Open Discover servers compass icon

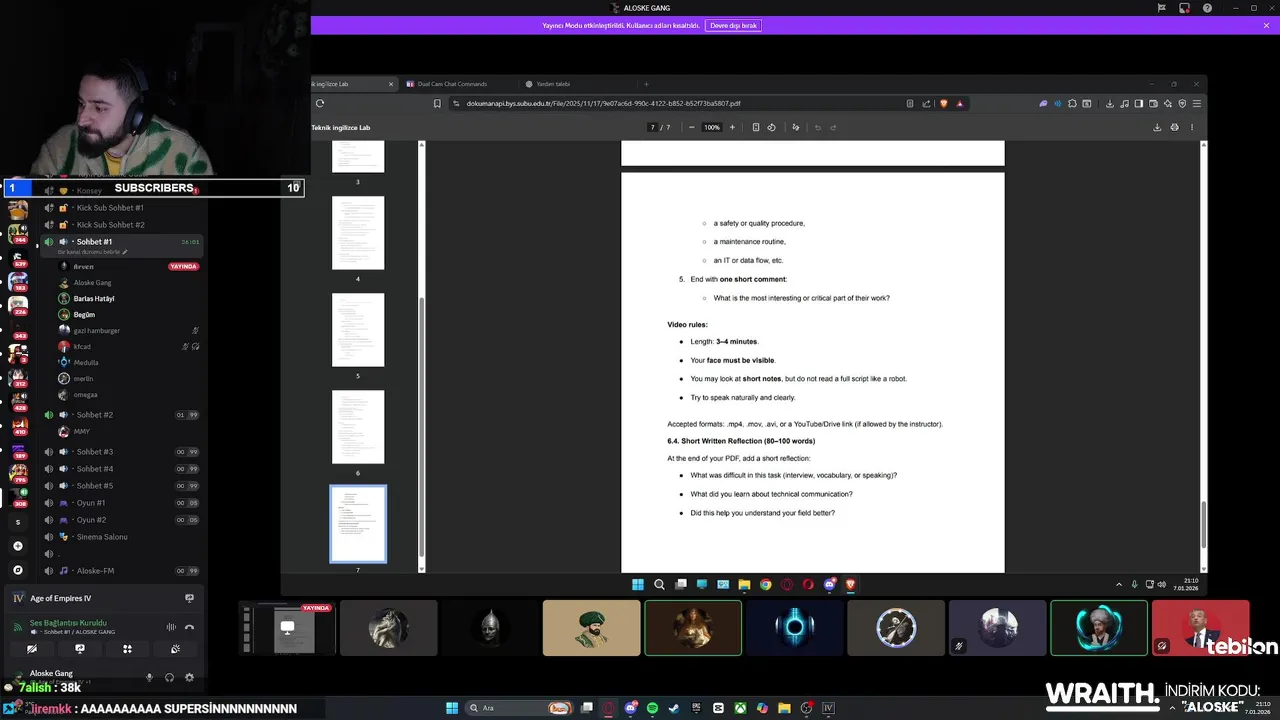[17, 570]
